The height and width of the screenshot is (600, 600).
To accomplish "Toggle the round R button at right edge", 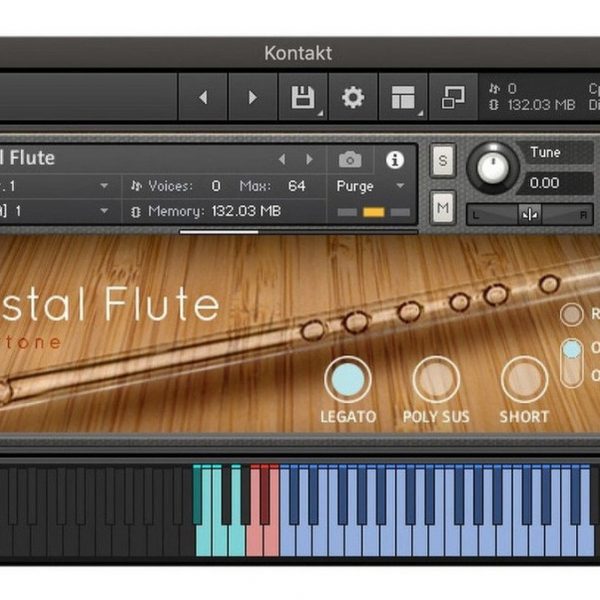I will 571,314.
